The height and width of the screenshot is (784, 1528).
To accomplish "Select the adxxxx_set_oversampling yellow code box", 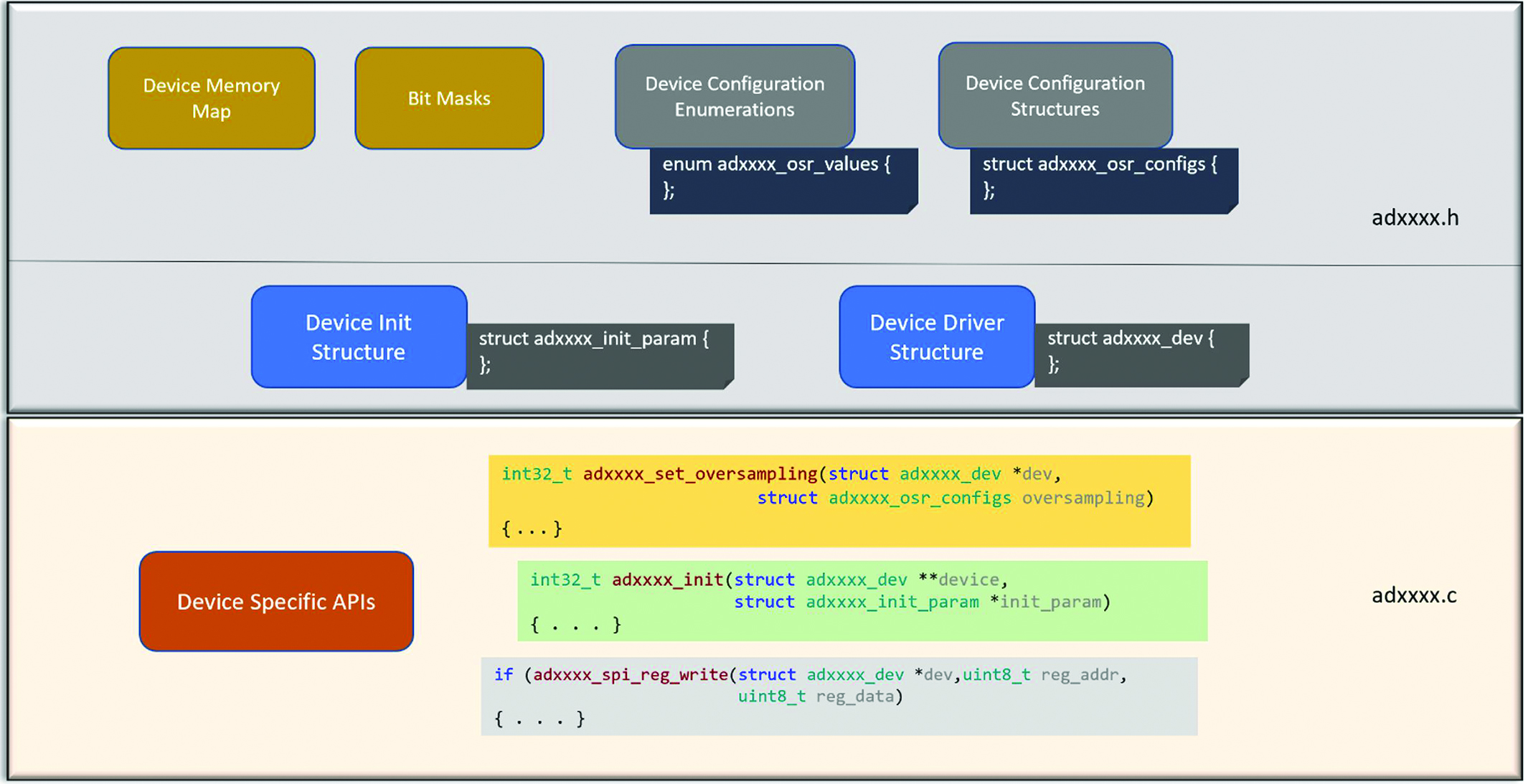I will point(839,501).
